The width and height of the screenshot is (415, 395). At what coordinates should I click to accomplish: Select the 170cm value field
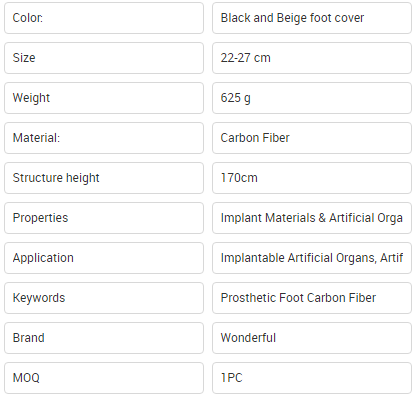coord(312,178)
